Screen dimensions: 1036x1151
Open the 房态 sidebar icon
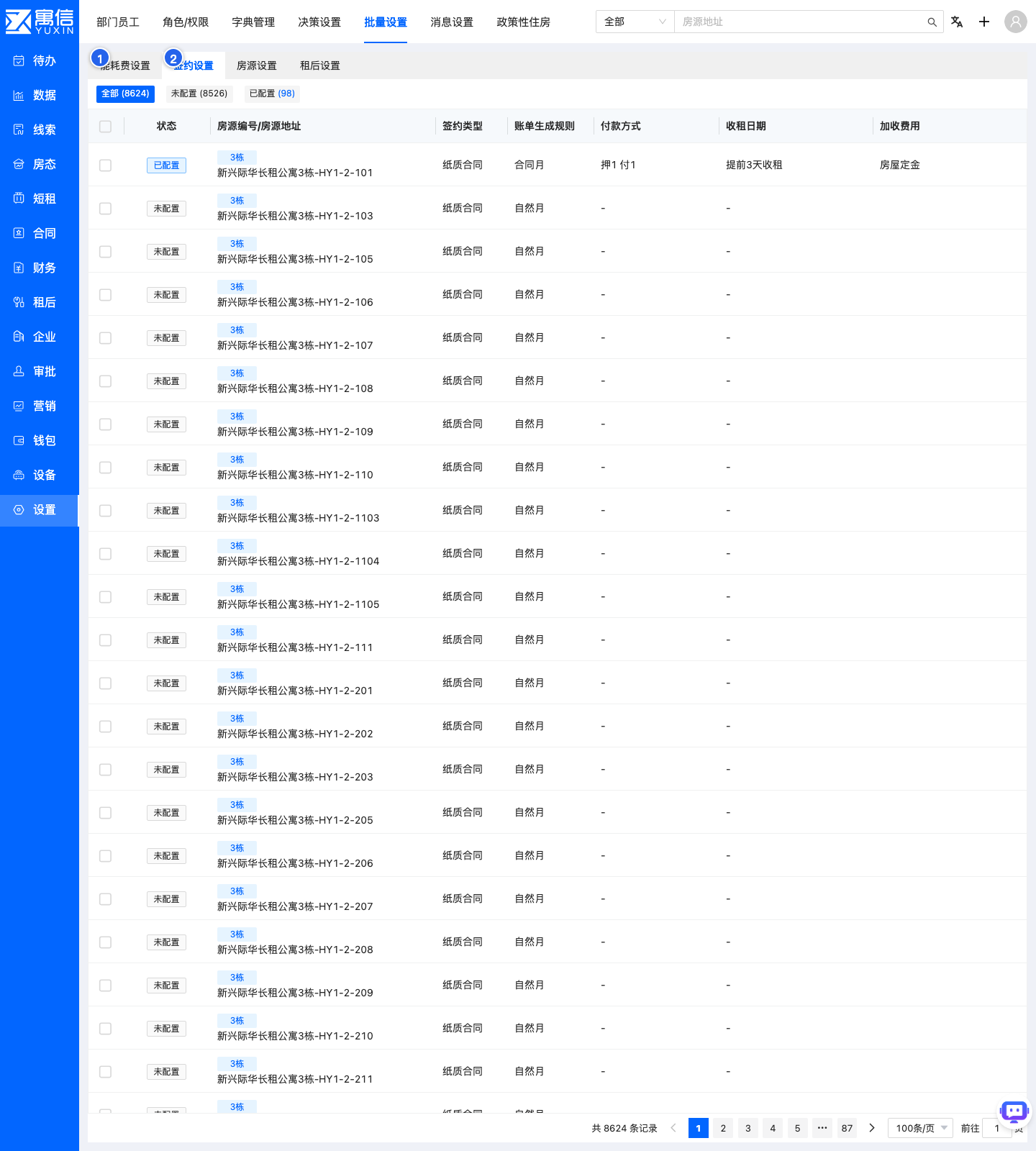click(x=19, y=164)
